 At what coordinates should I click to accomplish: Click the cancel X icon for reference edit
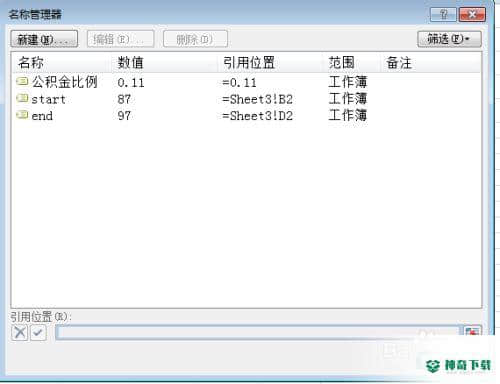pos(20,332)
